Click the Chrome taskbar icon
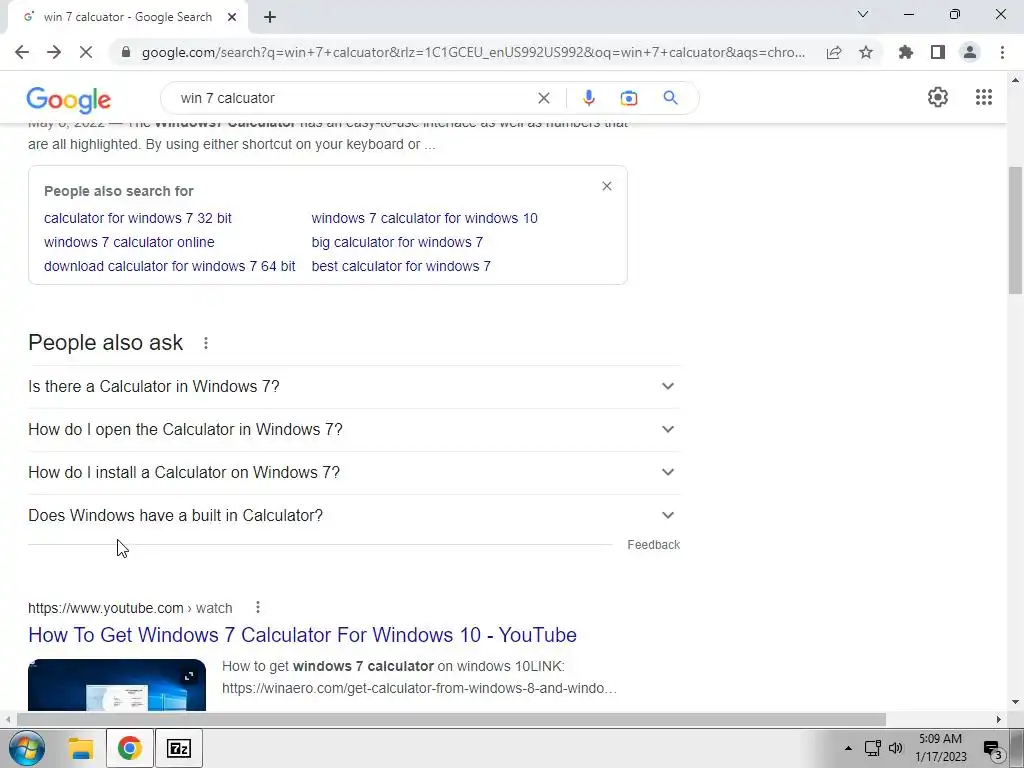 click(130, 748)
